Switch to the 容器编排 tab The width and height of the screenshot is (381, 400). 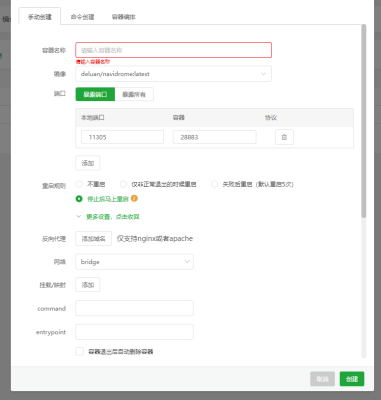(x=124, y=17)
